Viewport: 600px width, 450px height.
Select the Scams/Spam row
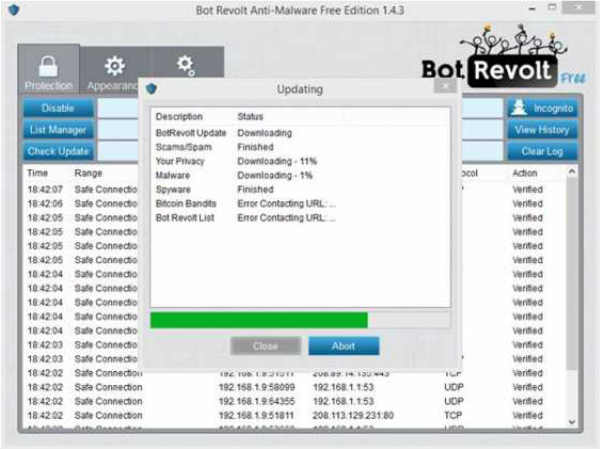click(300, 147)
